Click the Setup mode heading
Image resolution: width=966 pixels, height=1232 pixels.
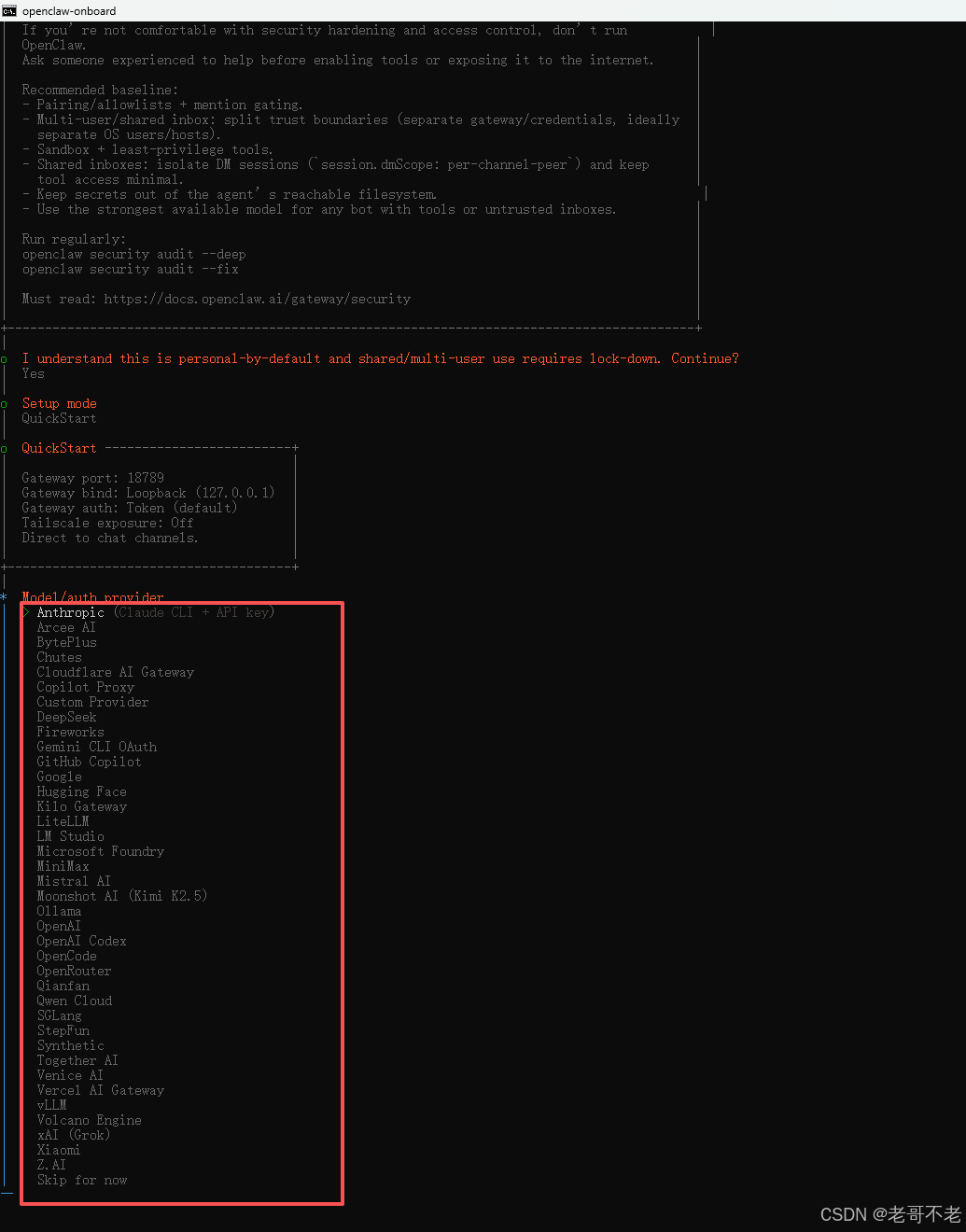[x=59, y=403]
